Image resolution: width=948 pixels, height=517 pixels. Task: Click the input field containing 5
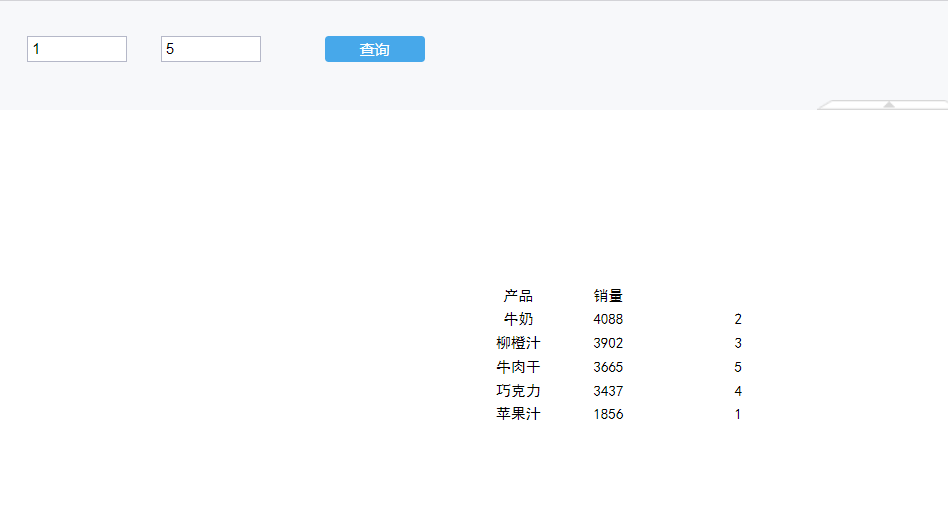pos(210,49)
